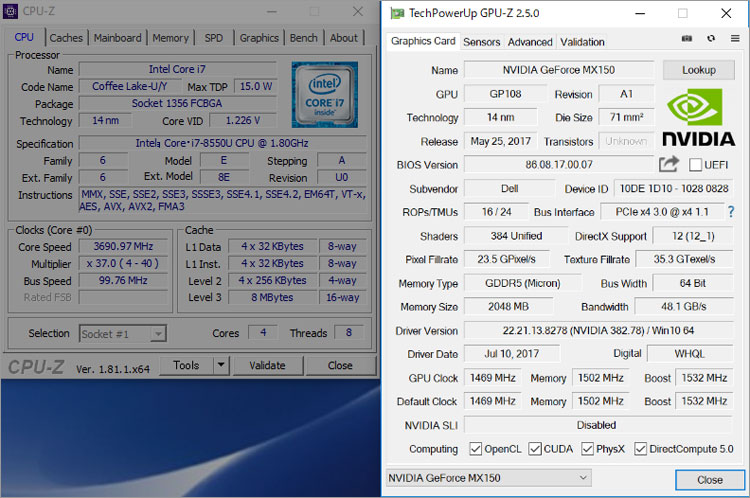Screen dimensions: 750x498
Task: Click NVIDIA SLI field showing Disabled
Action: [x=598, y=425]
